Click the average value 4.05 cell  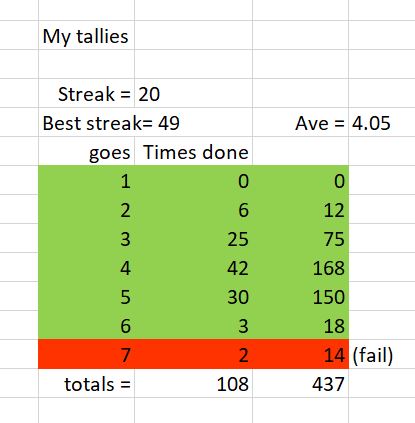[x=382, y=122]
